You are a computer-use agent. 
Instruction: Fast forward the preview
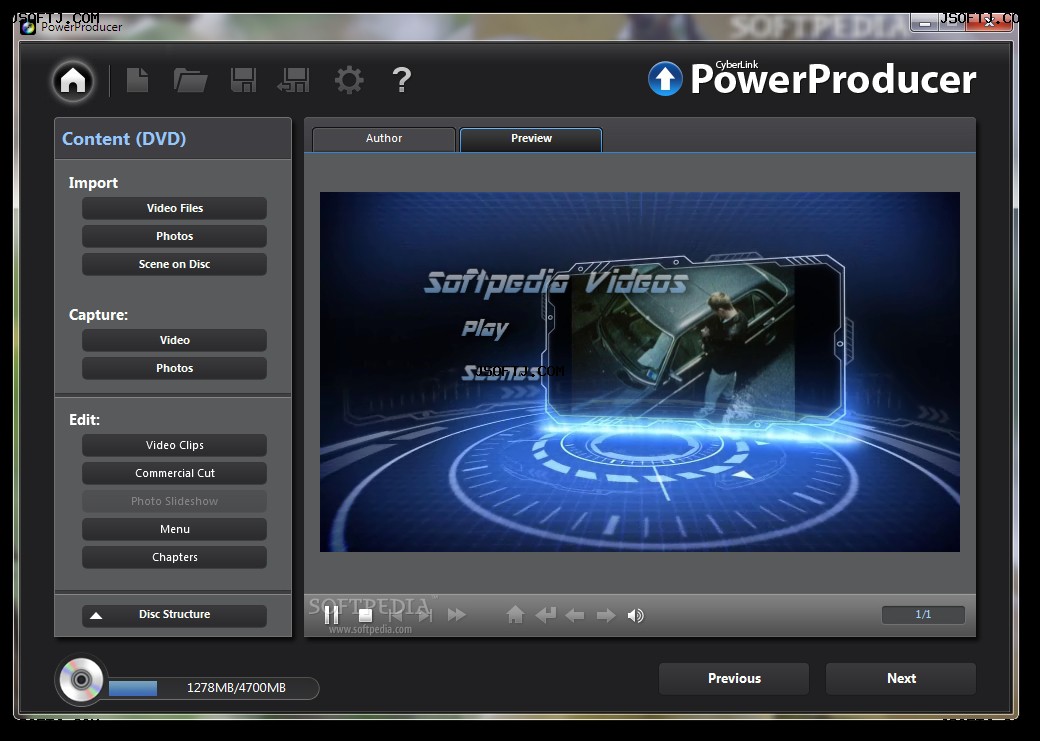[x=456, y=615]
